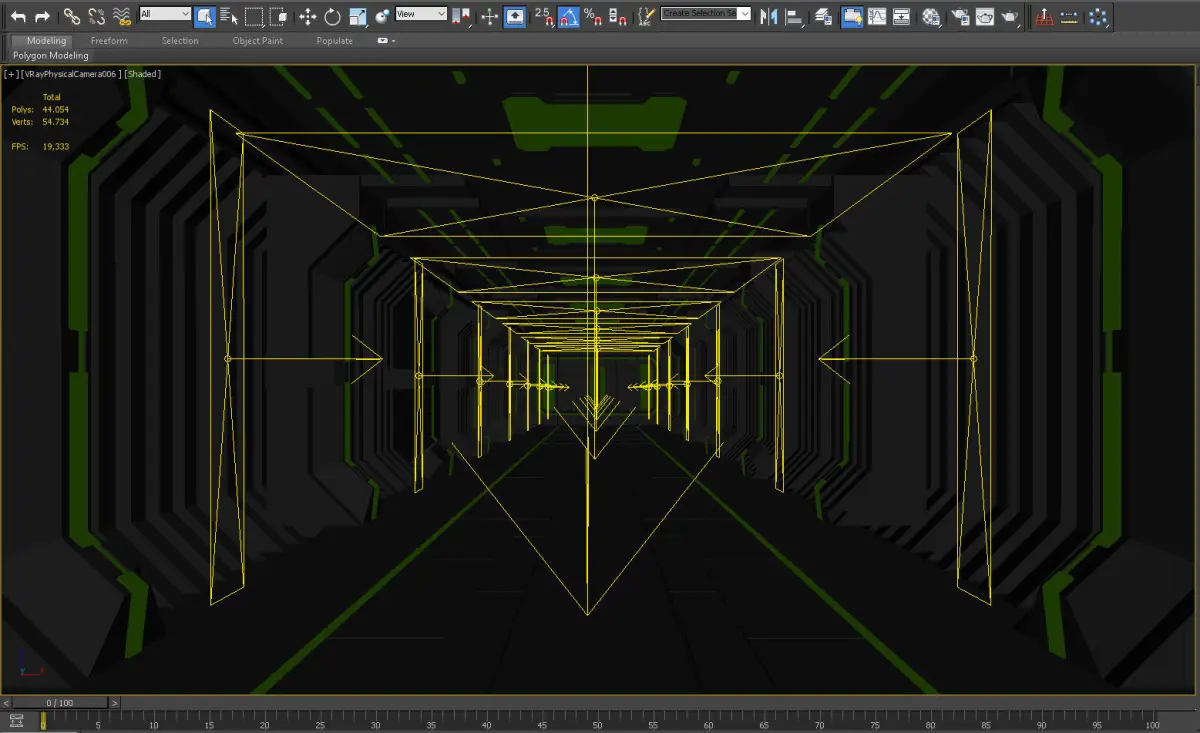Toggle Percent Snap icon
This screenshot has width=1200, height=733.
[593, 16]
